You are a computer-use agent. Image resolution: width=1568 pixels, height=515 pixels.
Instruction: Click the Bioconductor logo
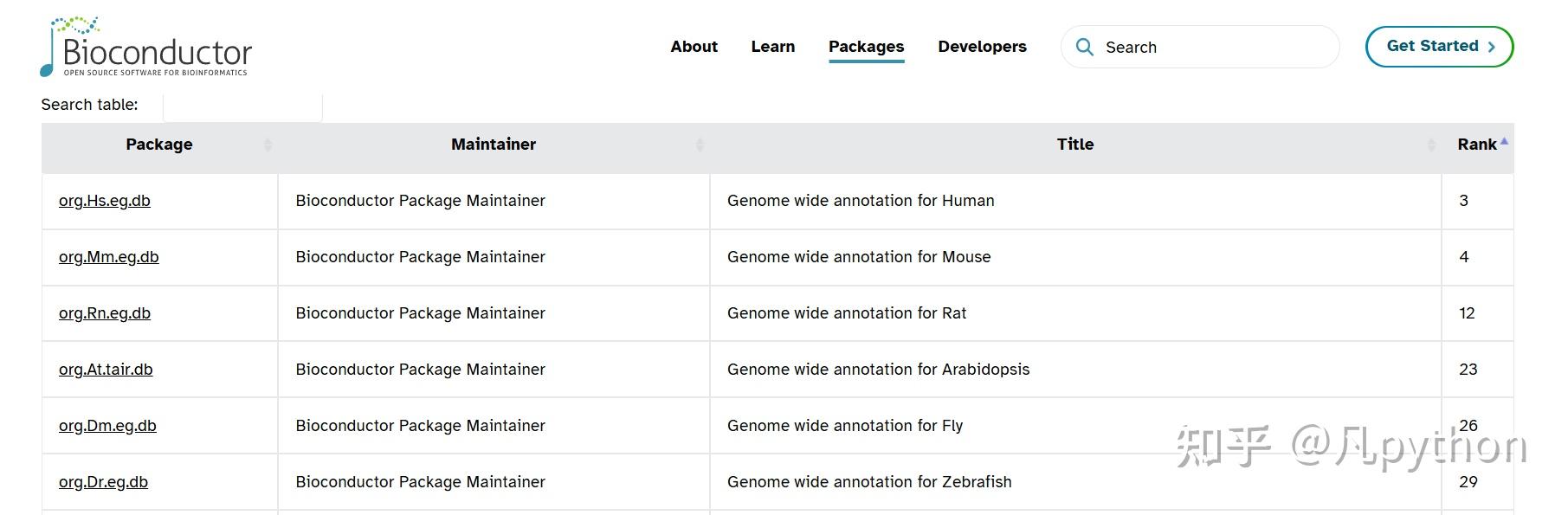click(x=146, y=48)
